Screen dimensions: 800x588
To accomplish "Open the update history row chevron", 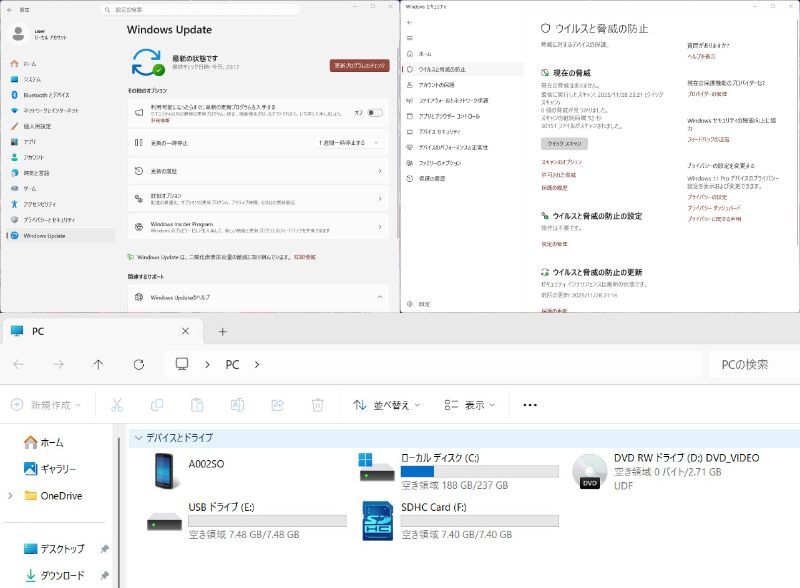I will pyautogui.click(x=380, y=171).
